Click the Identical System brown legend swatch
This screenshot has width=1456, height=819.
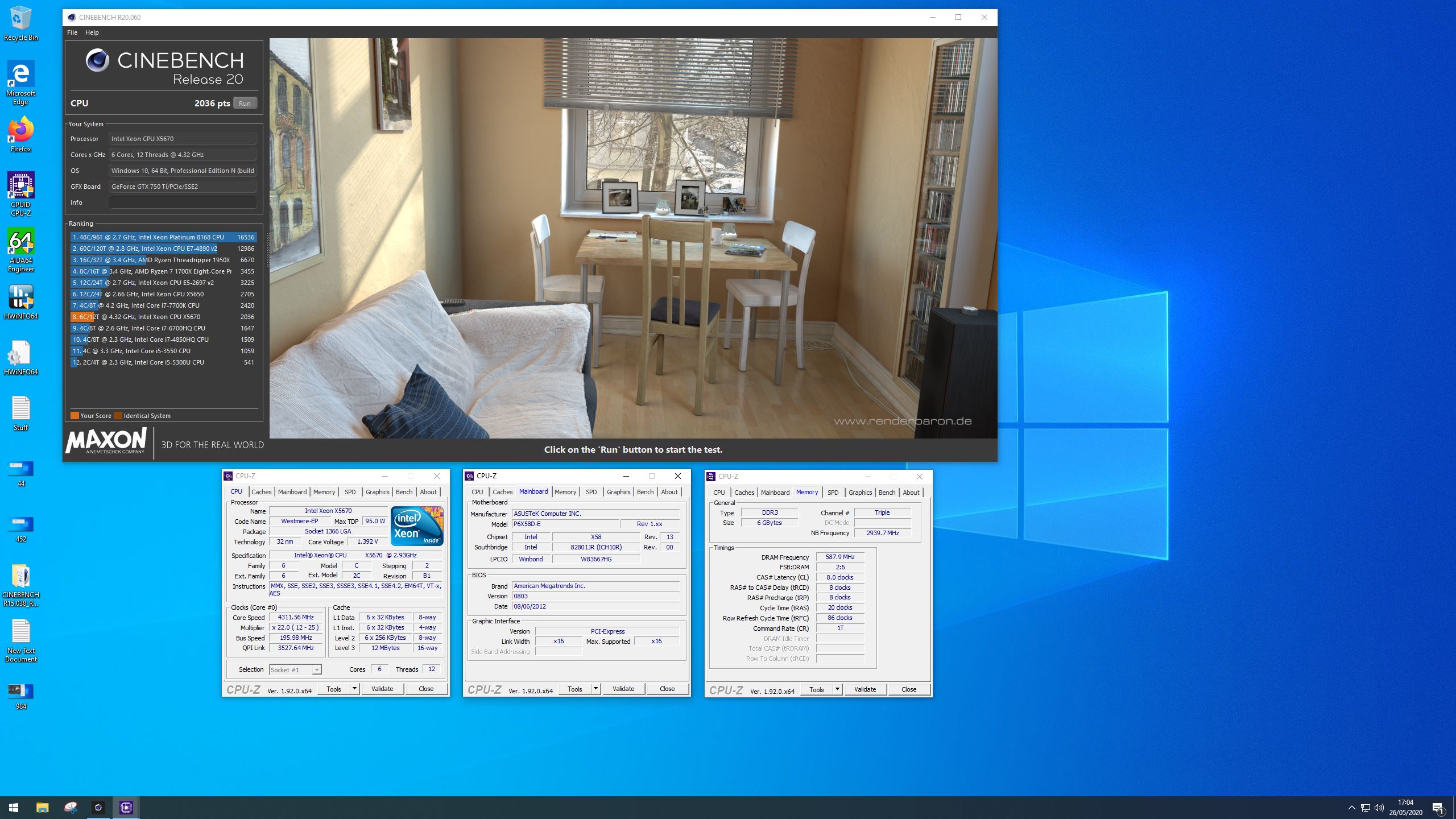pyautogui.click(x=118, y=415)
